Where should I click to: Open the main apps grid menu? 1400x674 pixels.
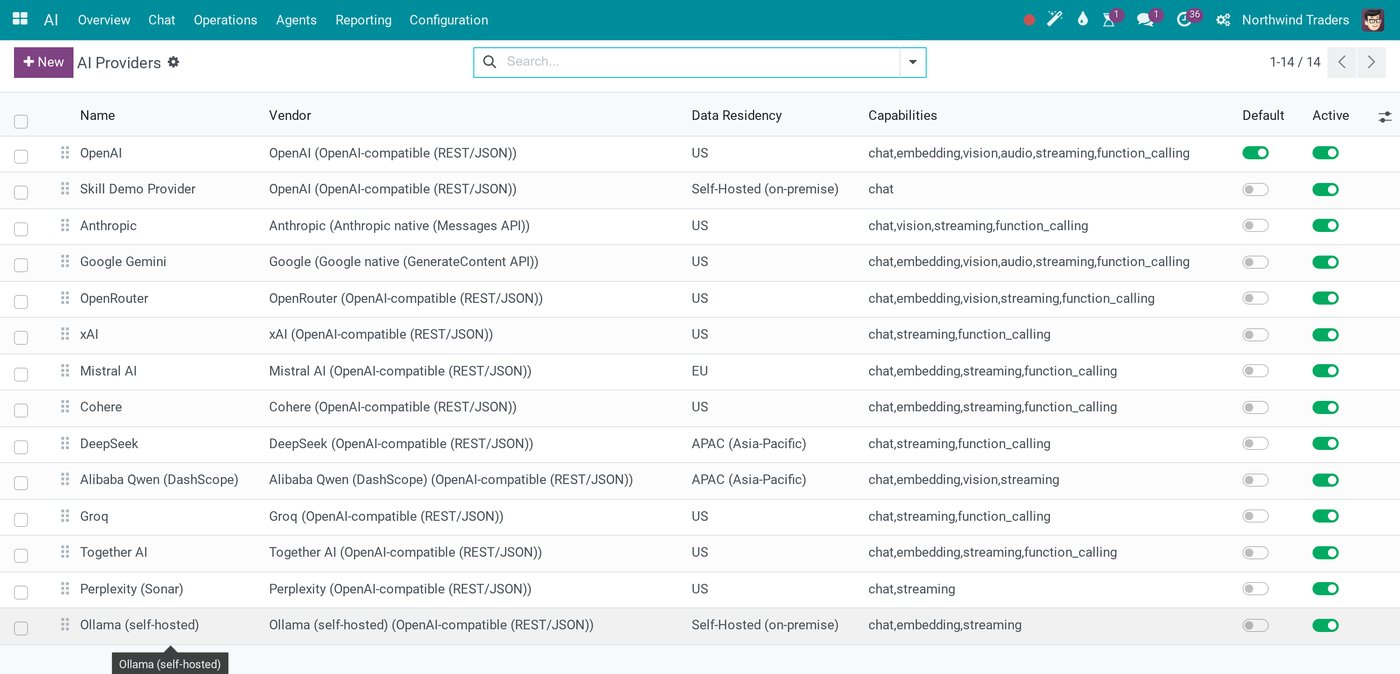20,20
